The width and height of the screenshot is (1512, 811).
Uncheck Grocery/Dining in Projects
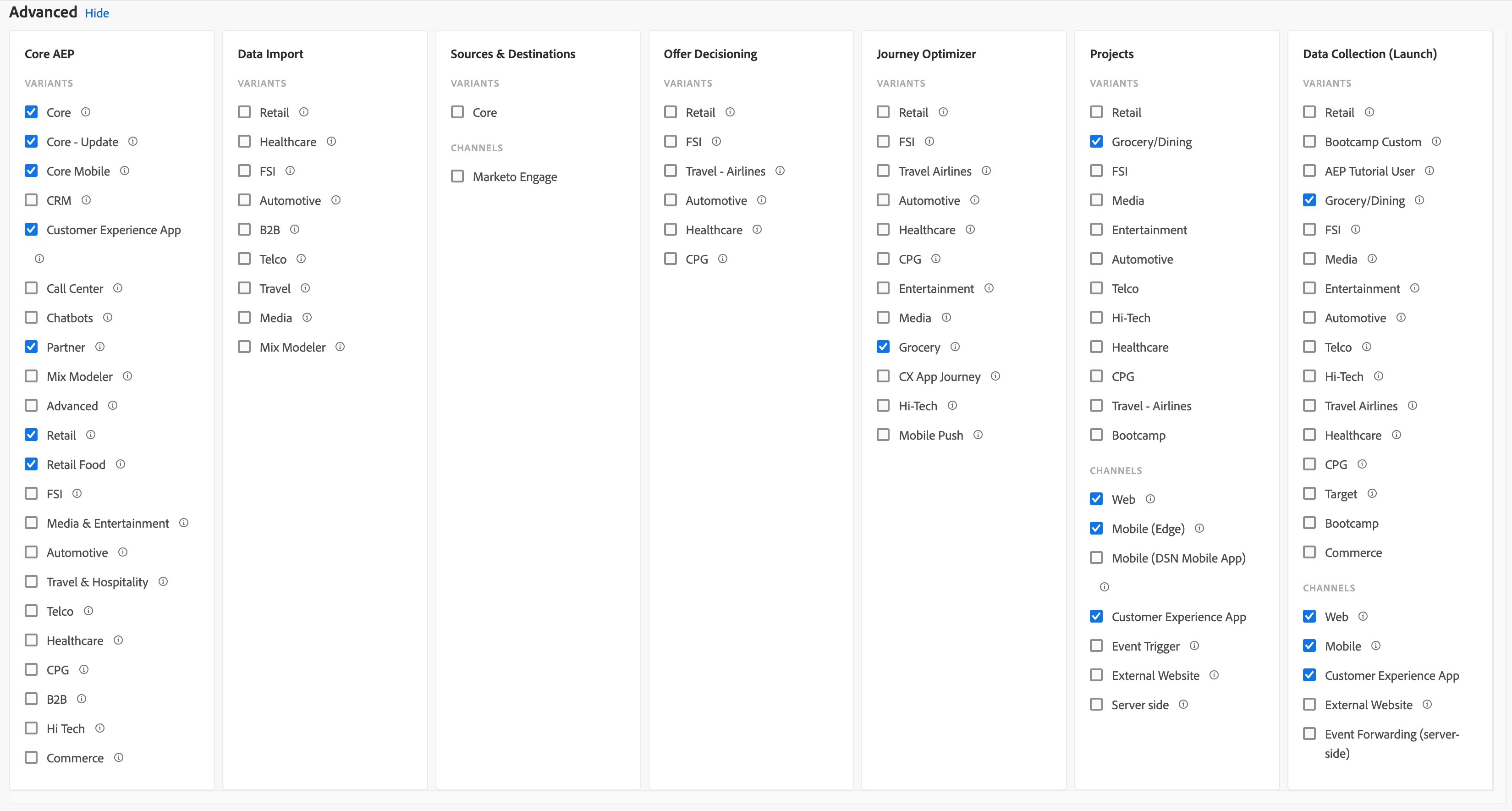click(1096, 142)
